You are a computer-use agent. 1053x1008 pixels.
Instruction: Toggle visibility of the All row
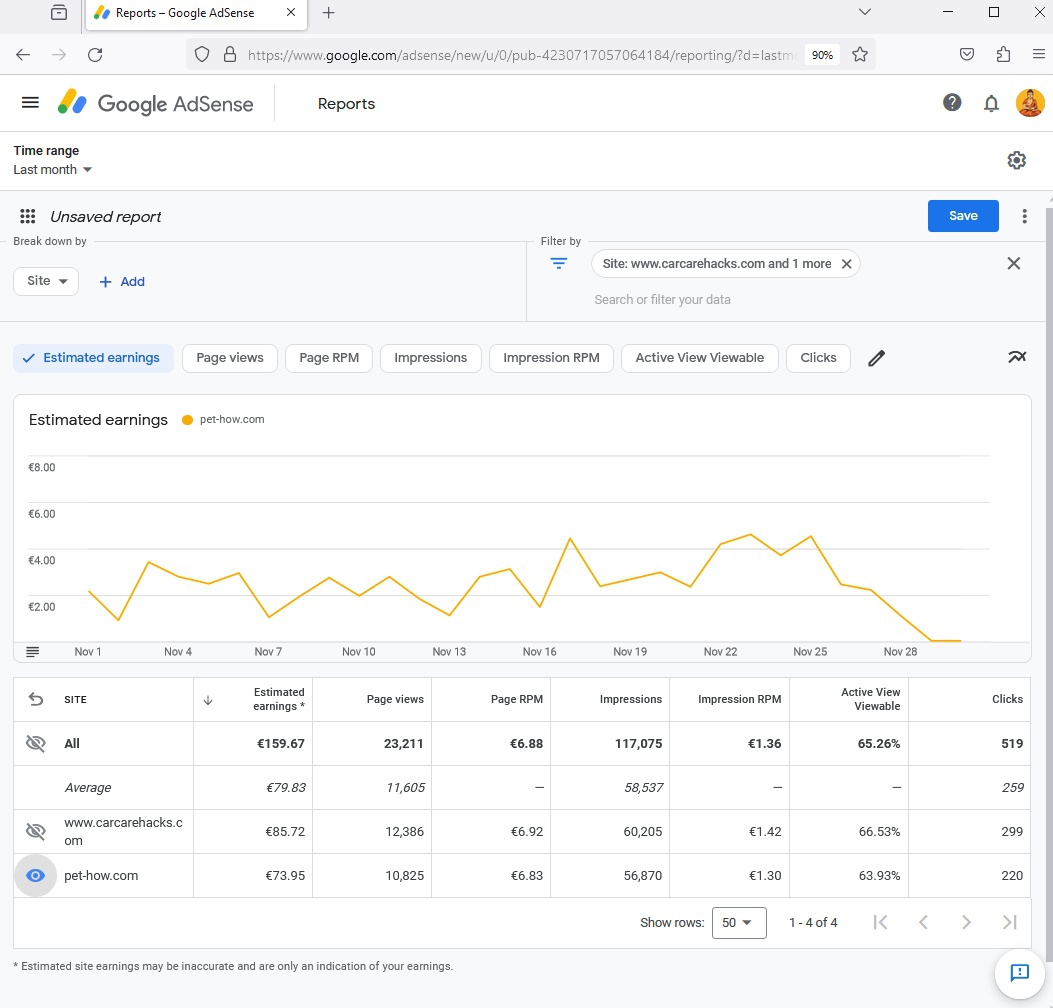click(x=36, y=743)
